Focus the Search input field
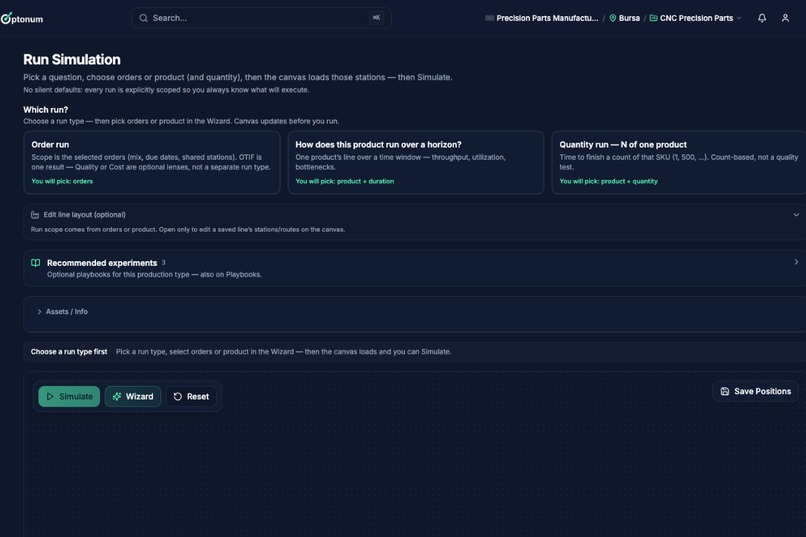806x537 pixels. pos(261,18)
